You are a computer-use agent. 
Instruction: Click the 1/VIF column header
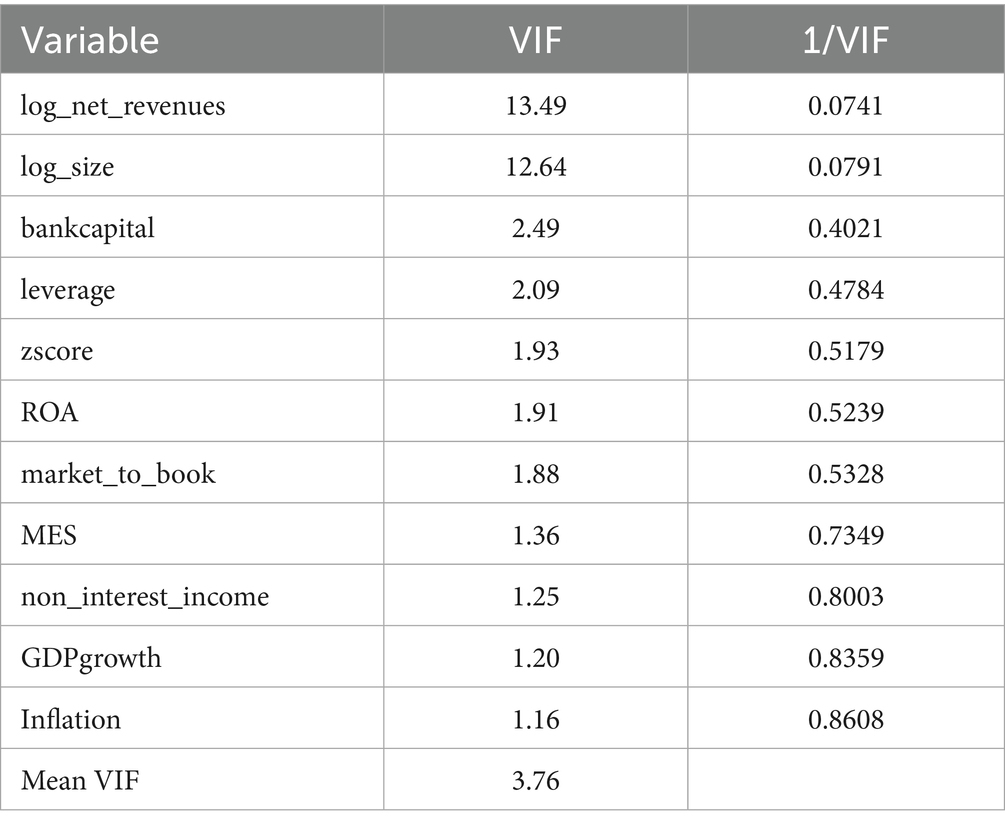click(x=845, y=40)
